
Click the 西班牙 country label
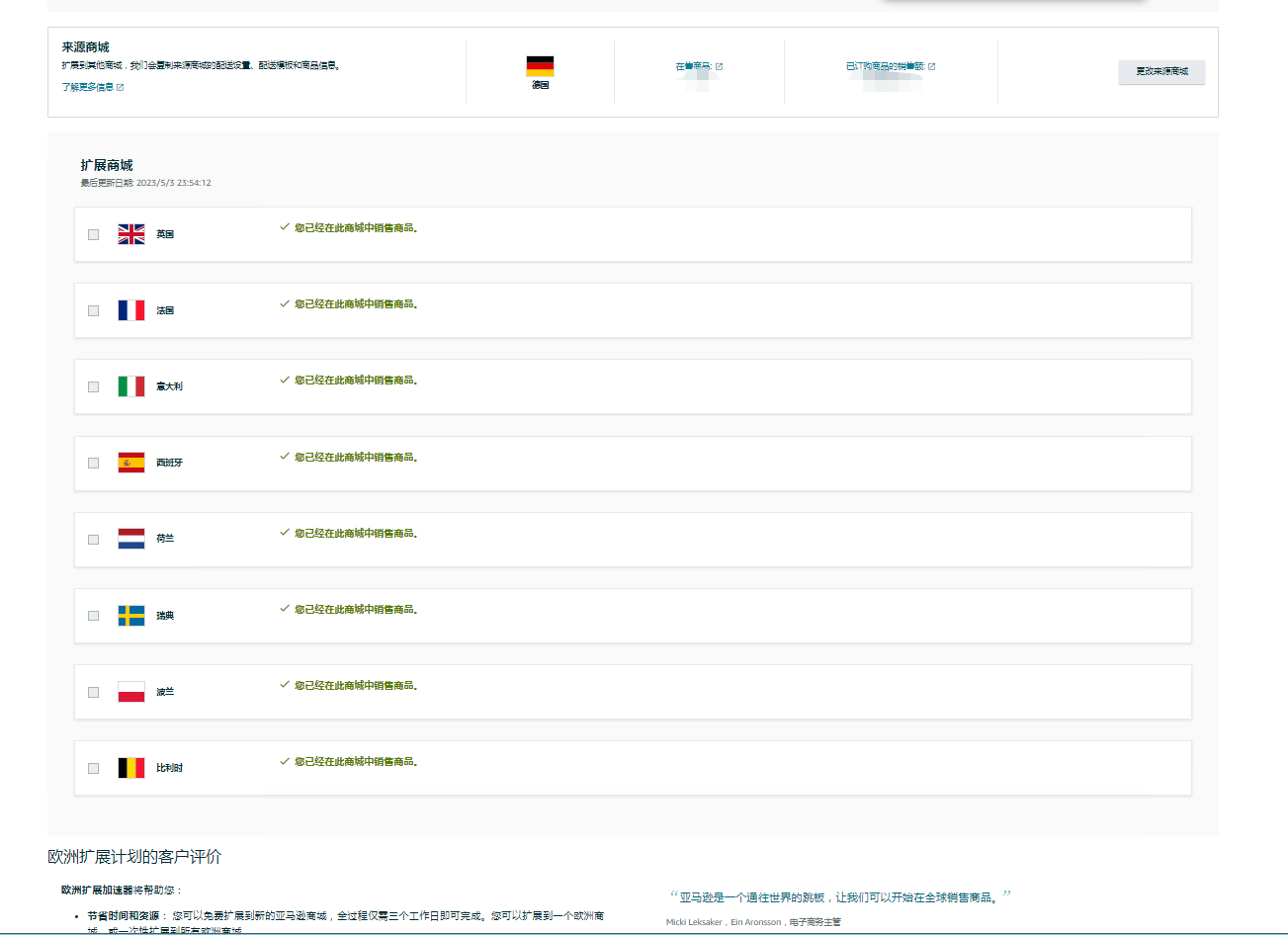pyautogui.click(x=169, y=463)
